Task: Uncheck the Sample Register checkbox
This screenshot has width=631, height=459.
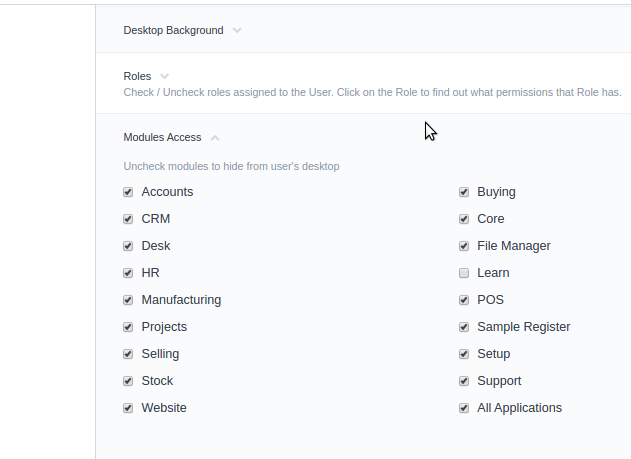Action: pos(464,327)
